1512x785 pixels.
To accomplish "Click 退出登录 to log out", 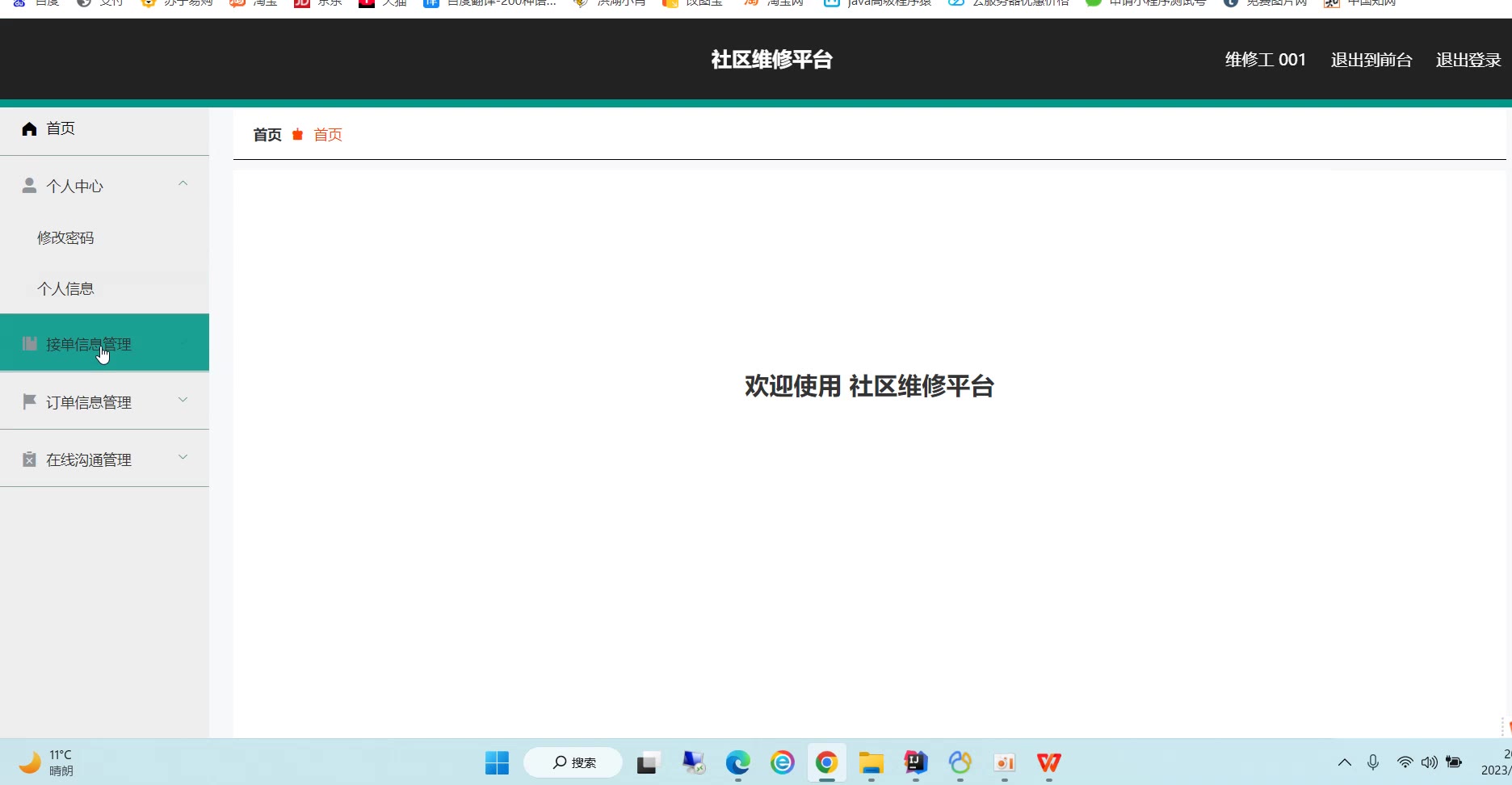I will point(1468,60).
